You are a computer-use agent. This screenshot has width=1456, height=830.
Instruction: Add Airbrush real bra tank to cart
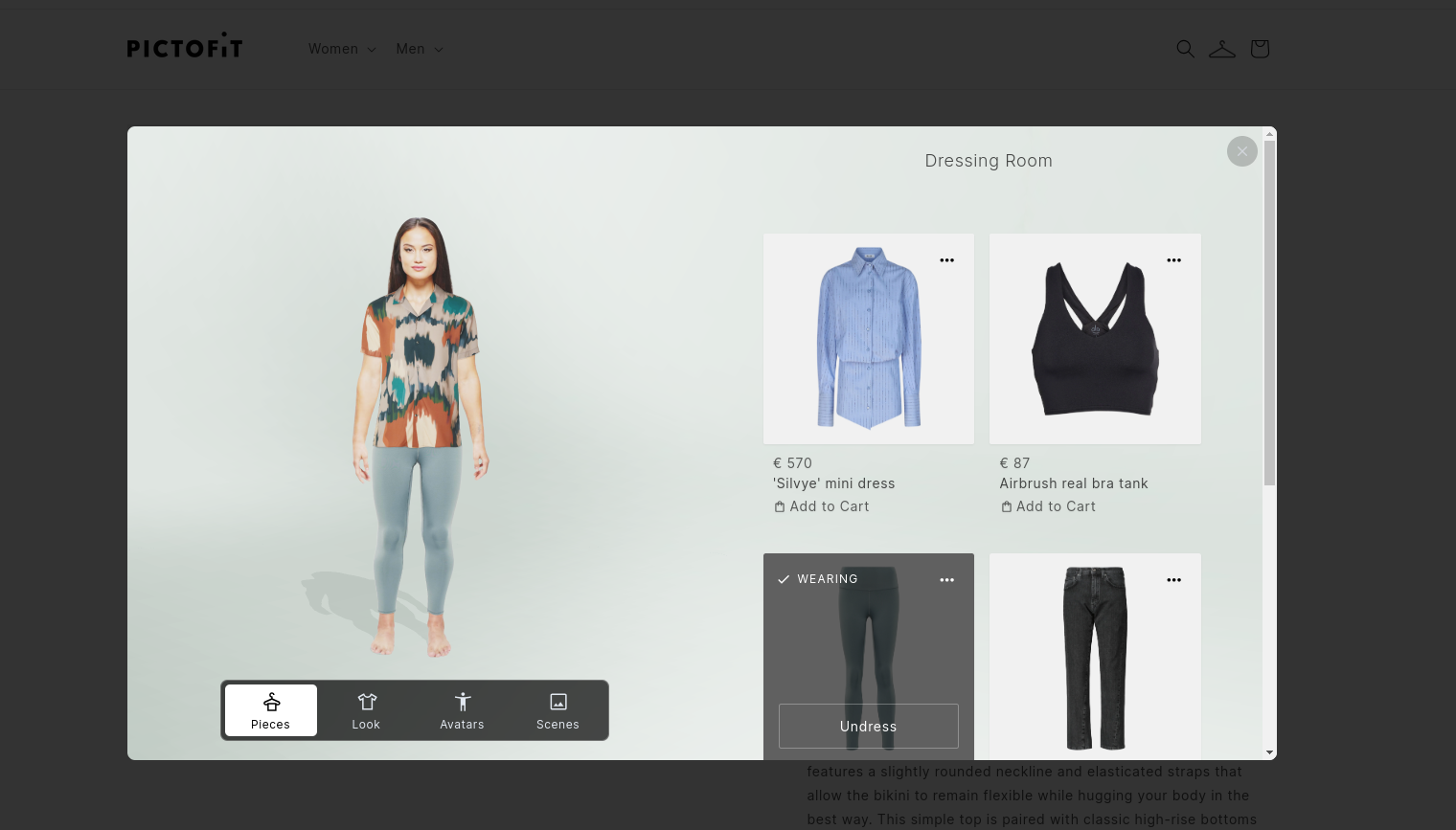pyautogui.click(x=1048, y=506)
